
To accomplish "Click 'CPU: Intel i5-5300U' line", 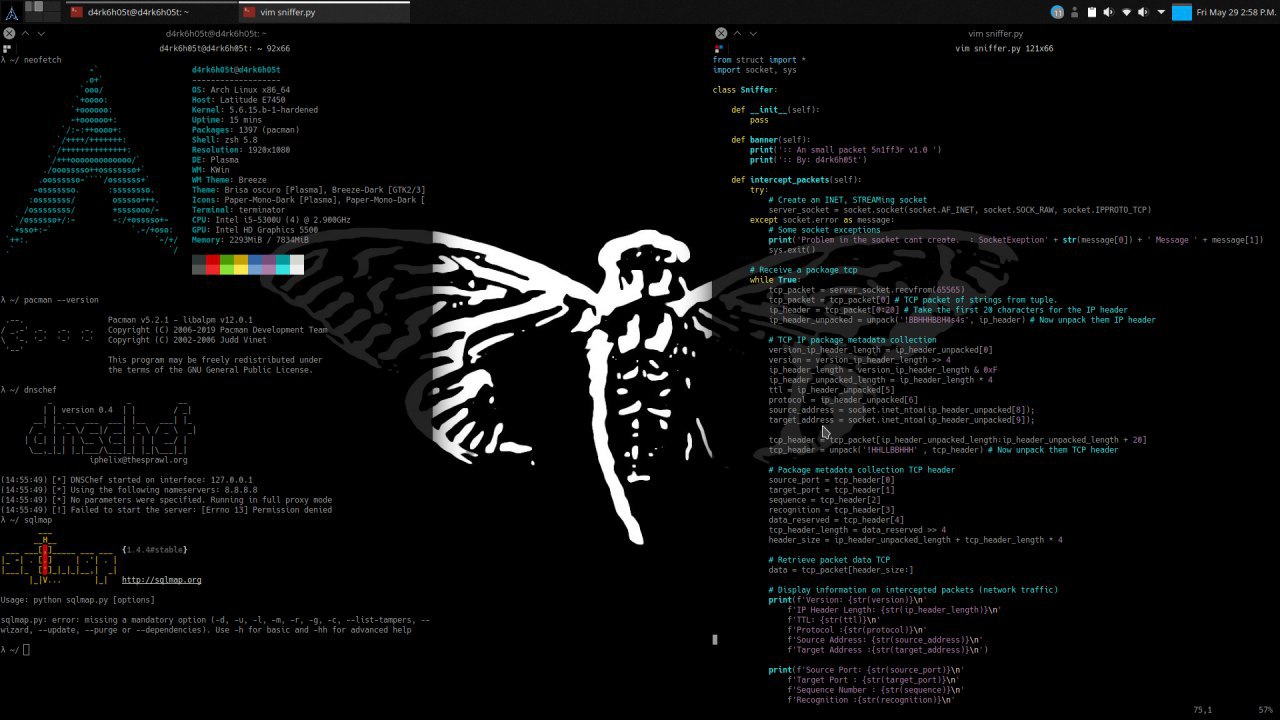I will 271,220.
